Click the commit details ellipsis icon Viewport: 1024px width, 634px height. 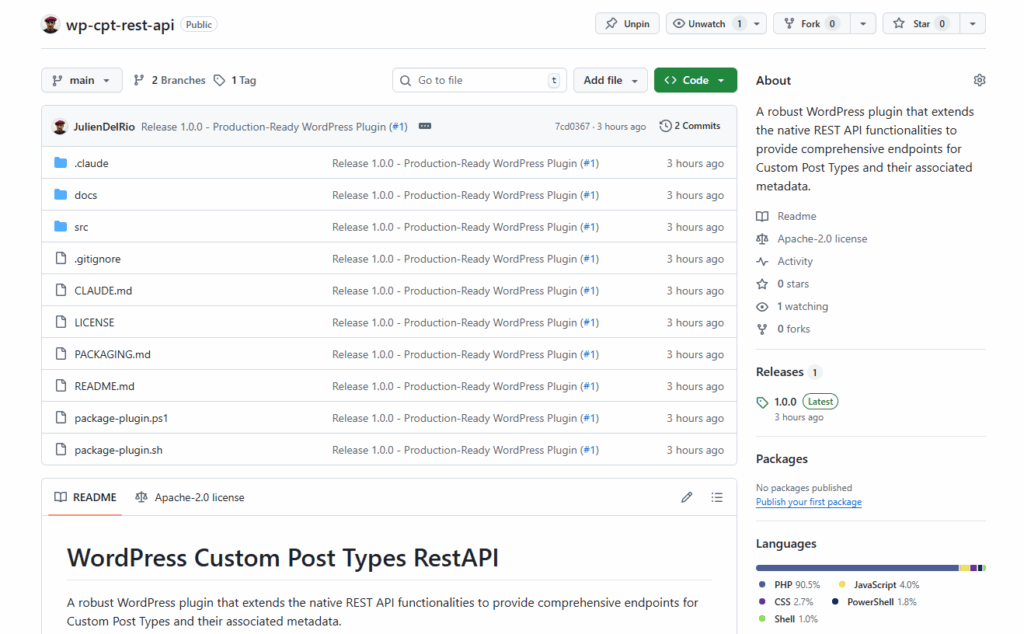click(425, 127)
